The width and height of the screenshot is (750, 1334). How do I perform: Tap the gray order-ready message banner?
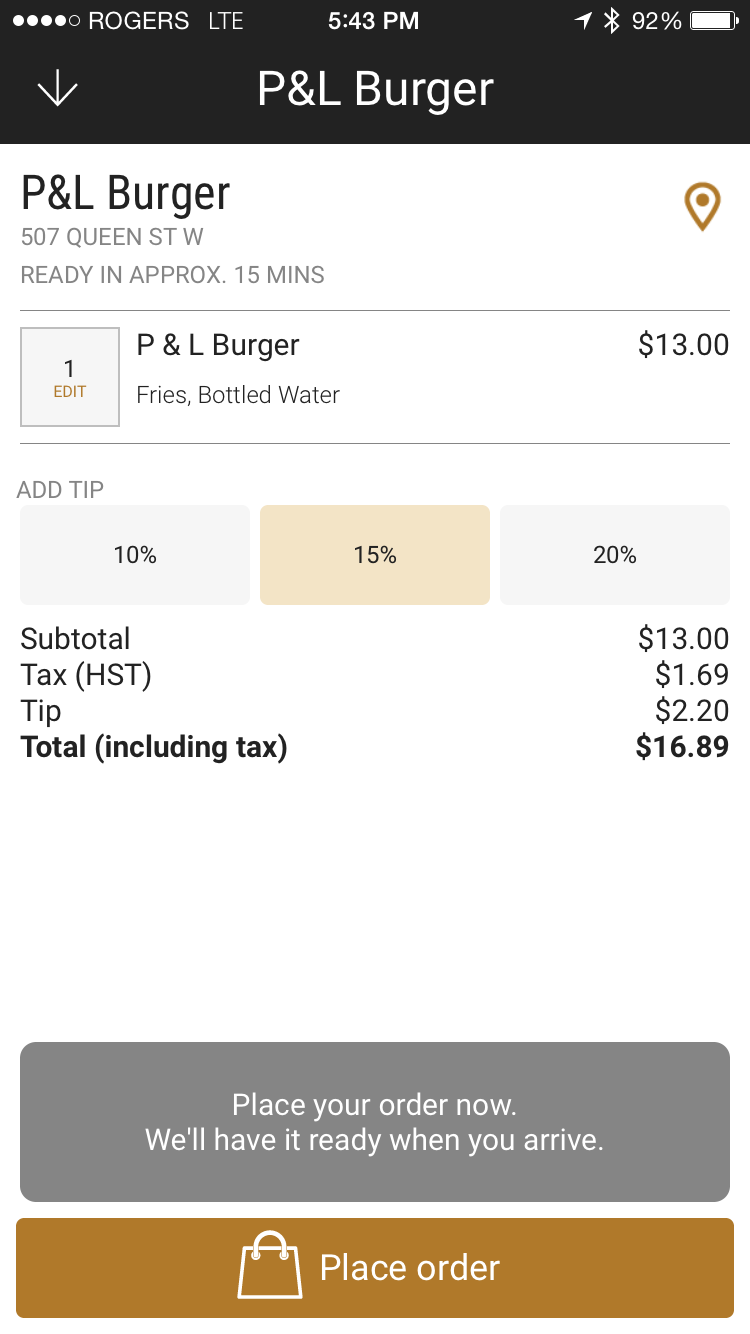click(375, 1122)
